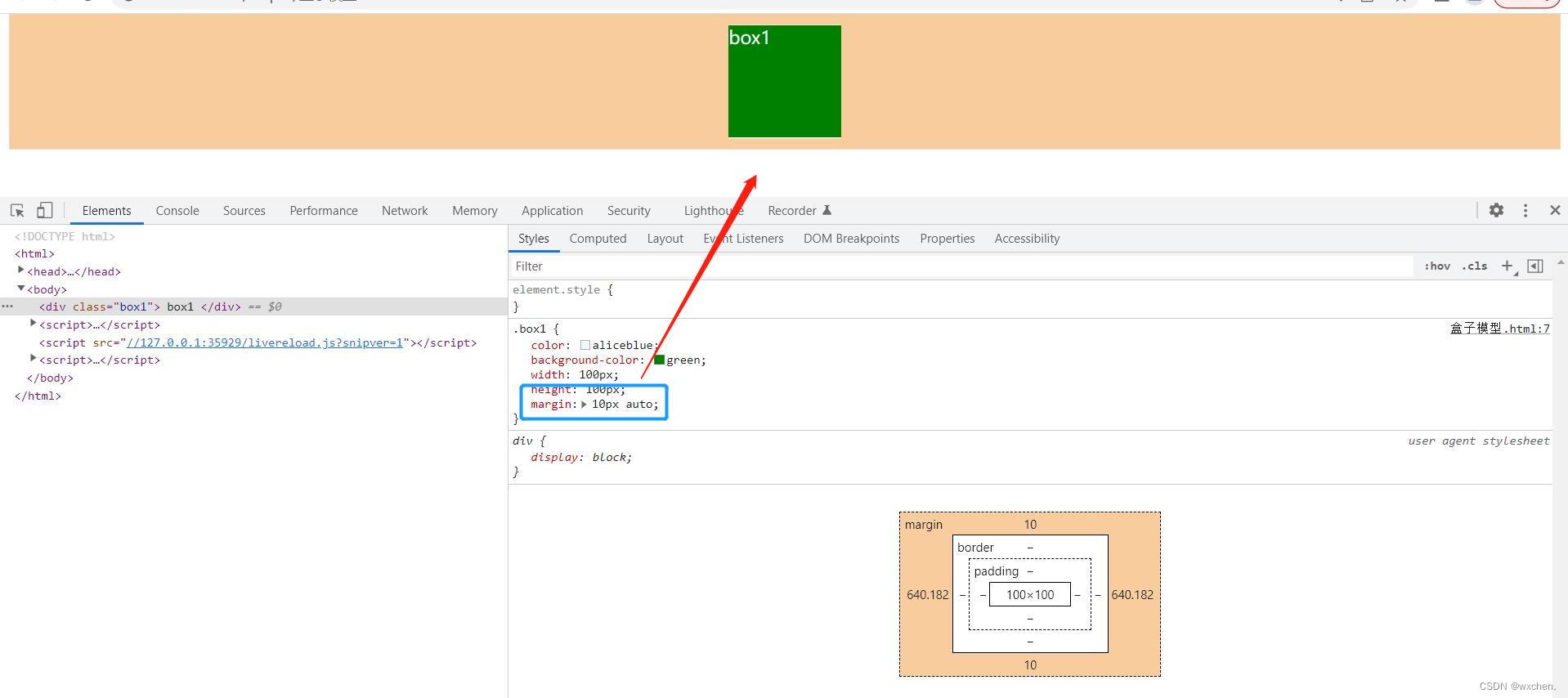Open DevTools settings gear
The image size is (1568, 698).
coord(1496,210)
